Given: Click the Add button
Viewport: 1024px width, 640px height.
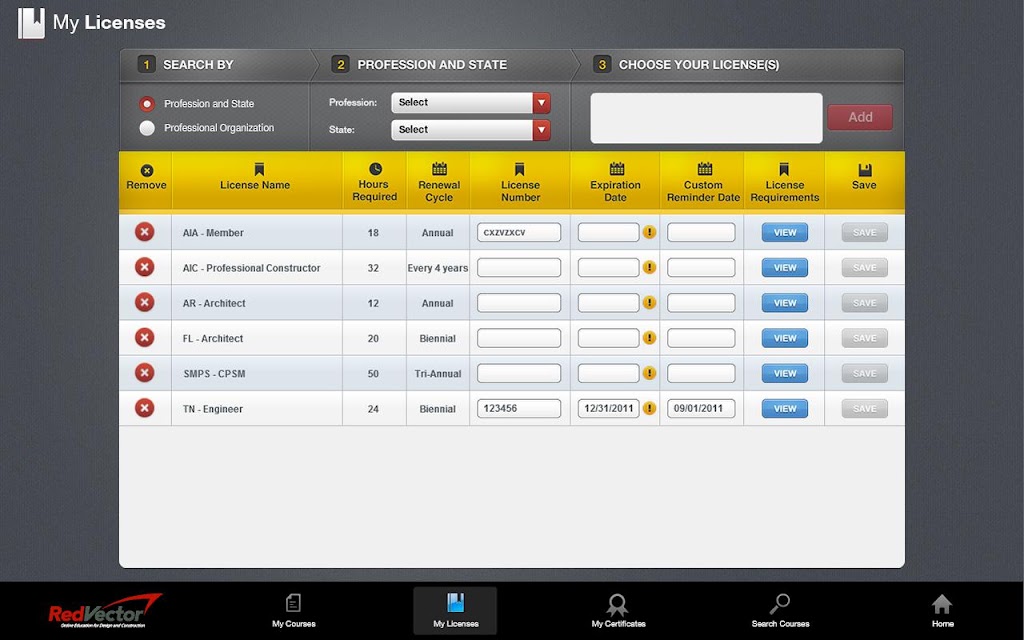Looking at the screenshot, I should [860, 118].
